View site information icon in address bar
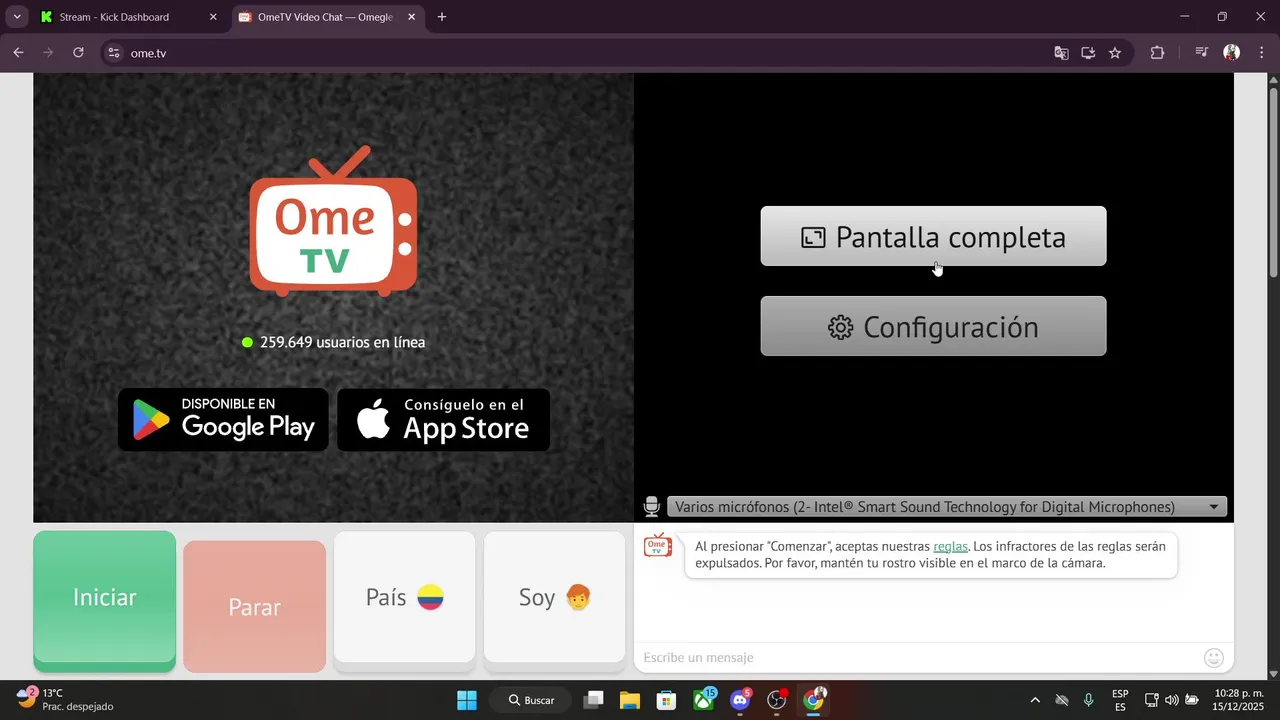 tap(114, 53)
